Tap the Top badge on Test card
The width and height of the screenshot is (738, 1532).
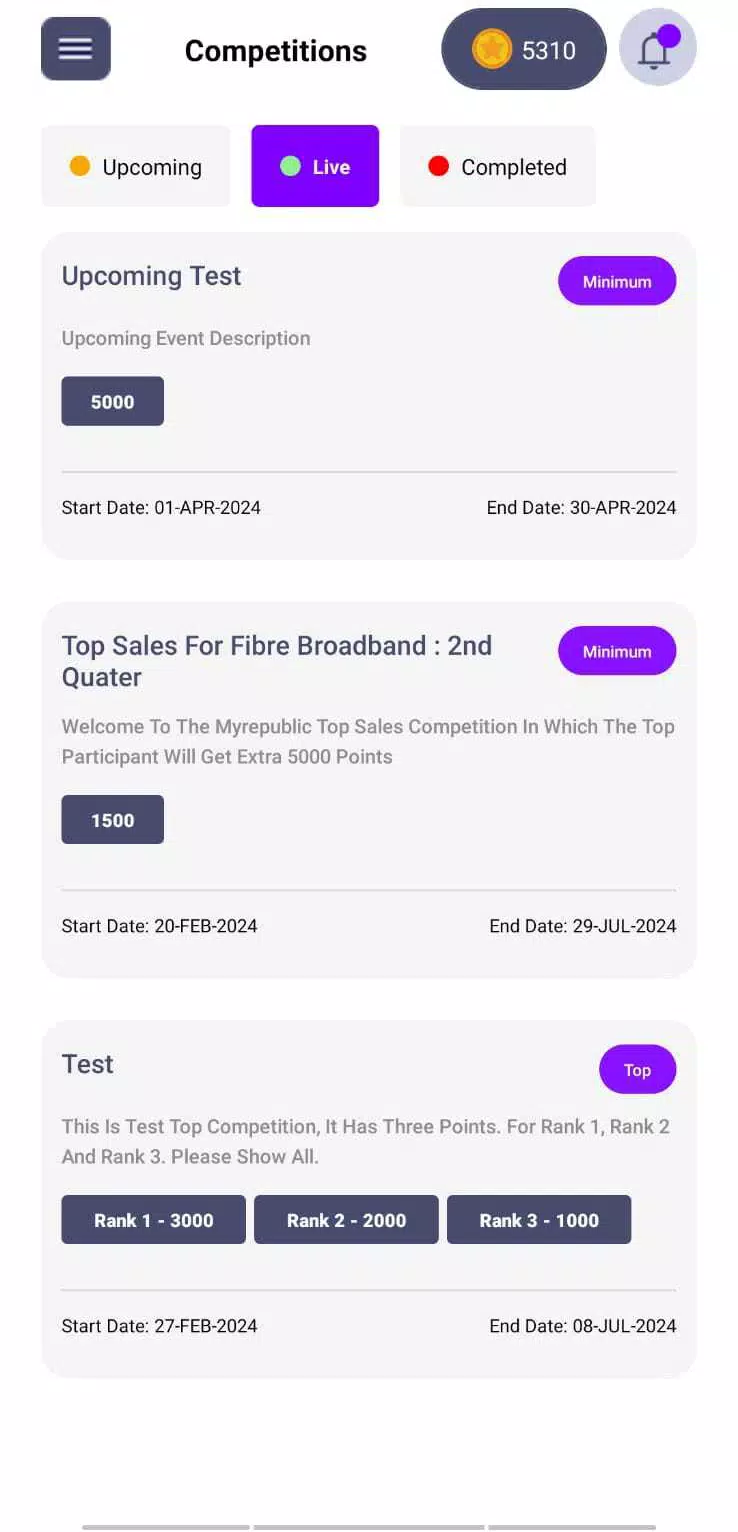tap(637, 1070)
